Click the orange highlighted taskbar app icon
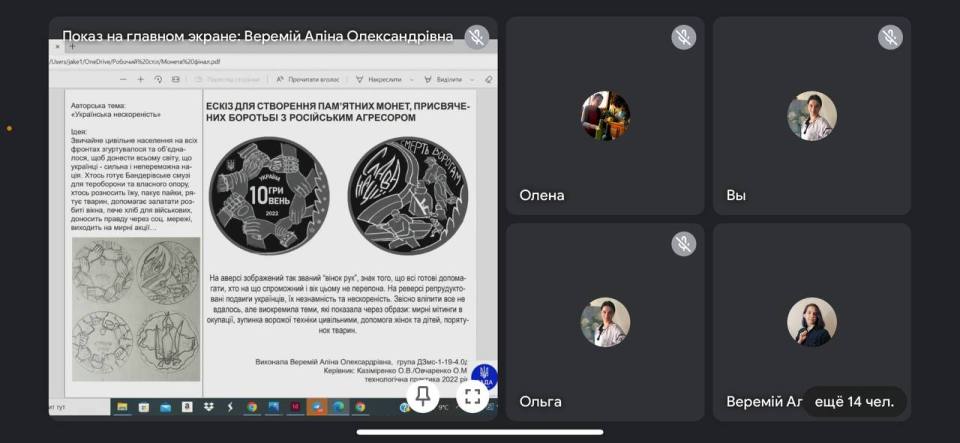The image size is (960, 443). [x=317, y=407]
